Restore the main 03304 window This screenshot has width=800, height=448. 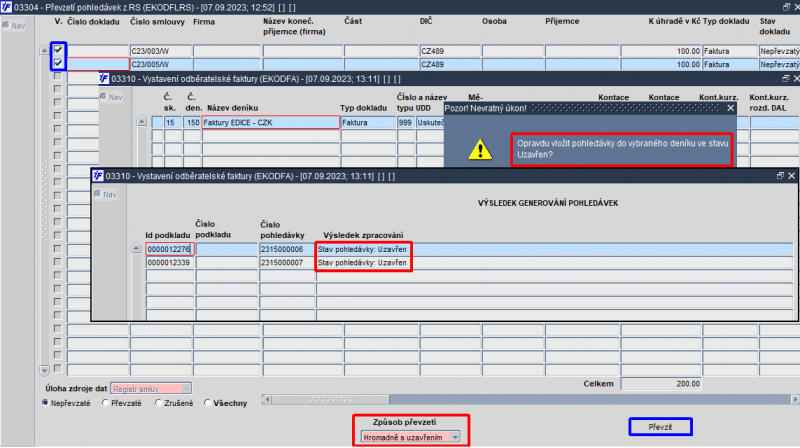pyautogui.click(x=786, y=7)
